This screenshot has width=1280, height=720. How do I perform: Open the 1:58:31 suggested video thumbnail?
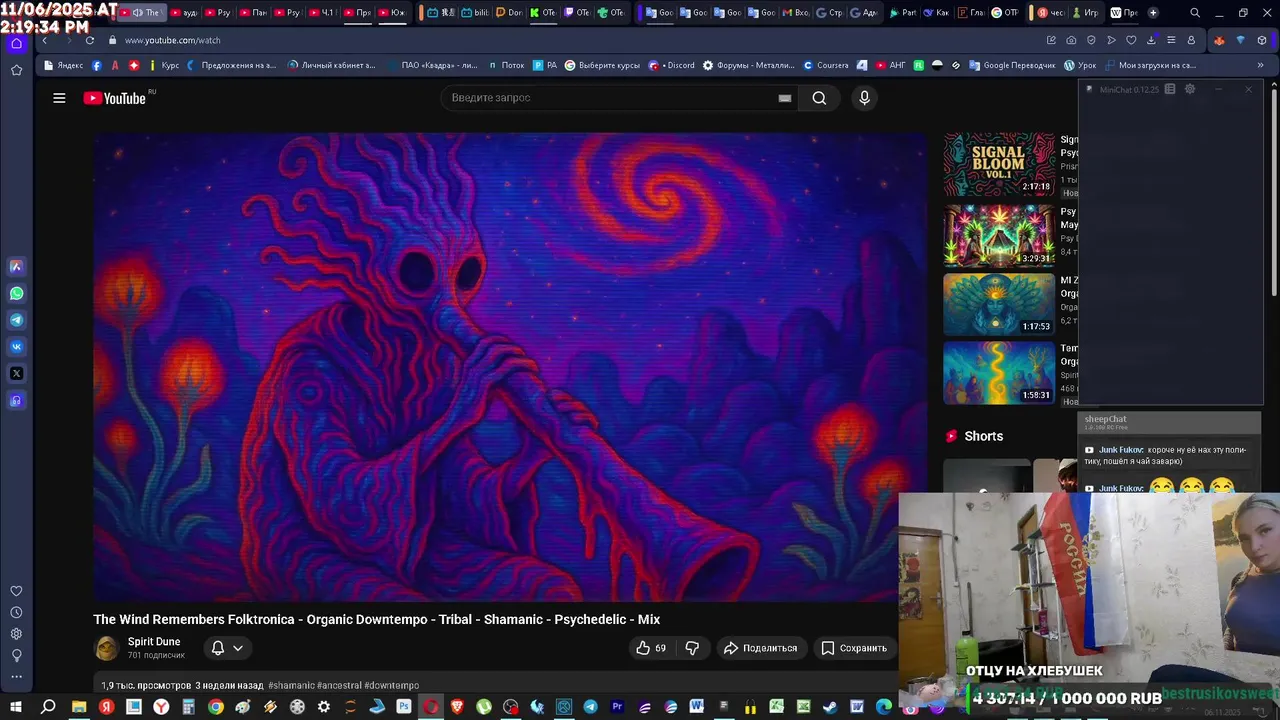tap(999, 373)
